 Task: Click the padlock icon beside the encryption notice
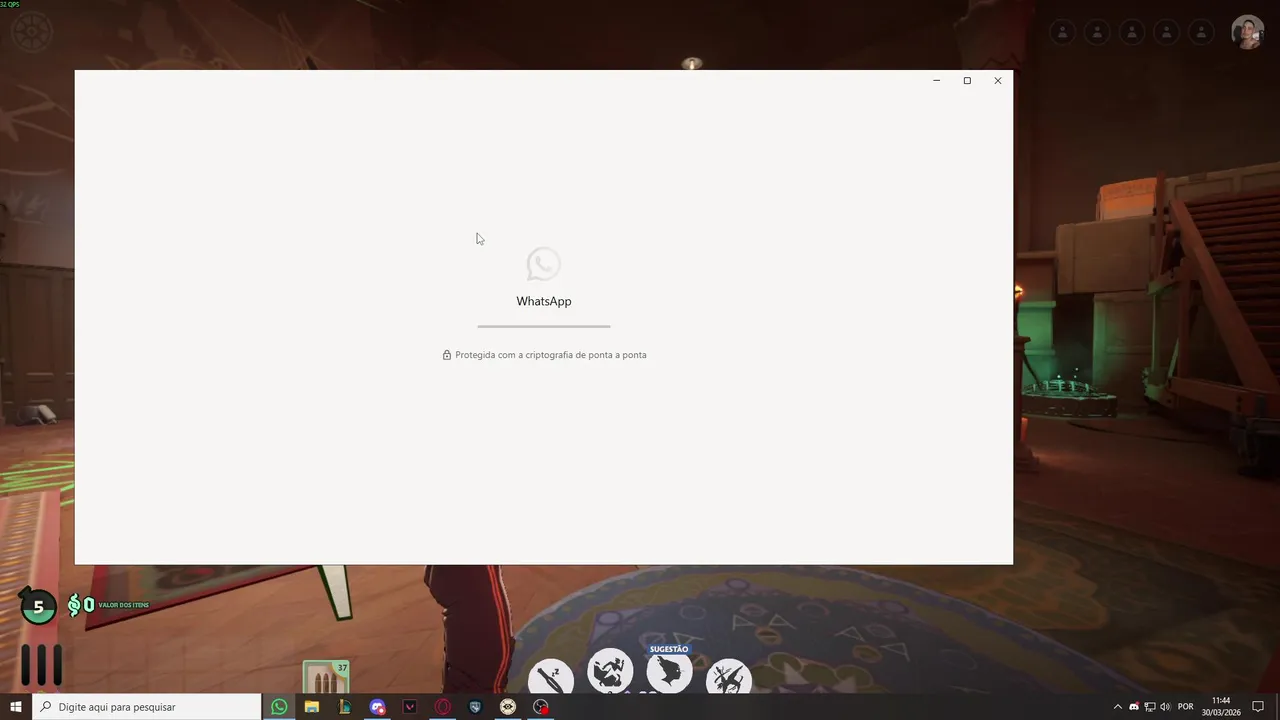[x=447, y=355]
